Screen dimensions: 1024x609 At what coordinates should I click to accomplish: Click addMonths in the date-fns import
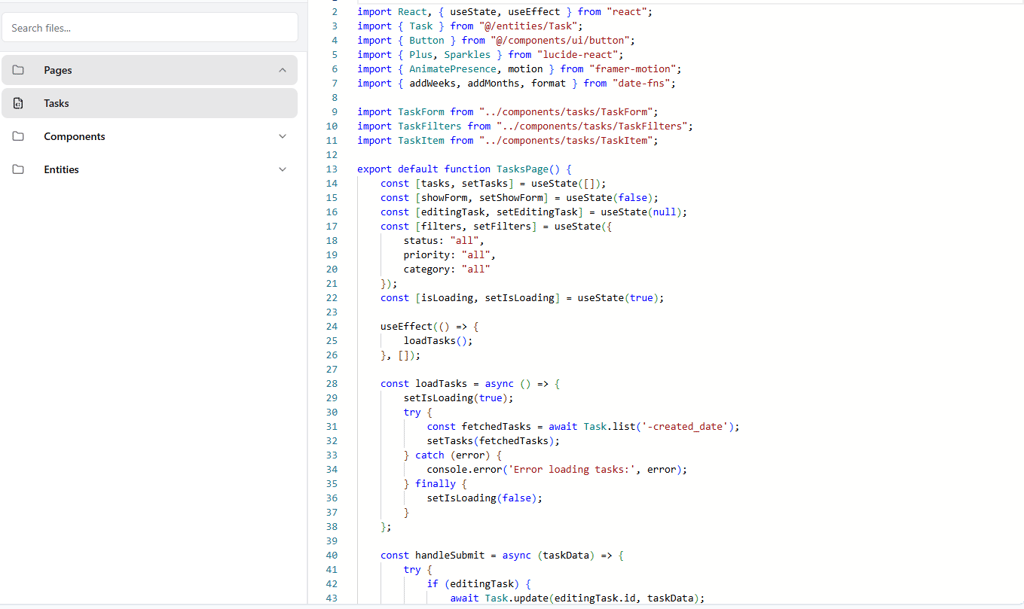pyautogui.click(x=493, y=84)
